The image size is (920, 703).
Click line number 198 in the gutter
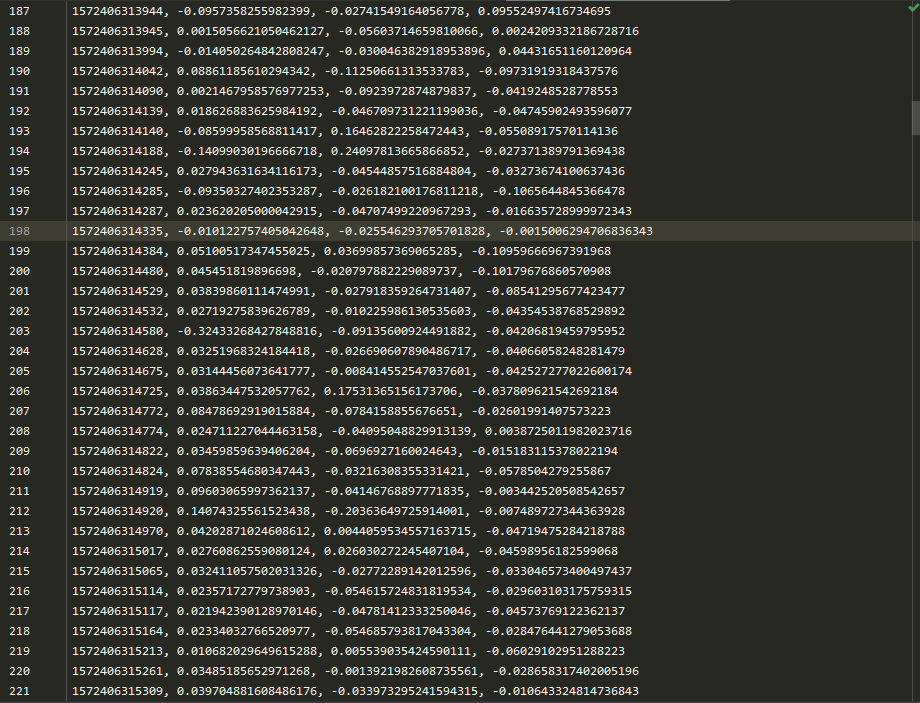pyautogui.click(x=19, y=231)
